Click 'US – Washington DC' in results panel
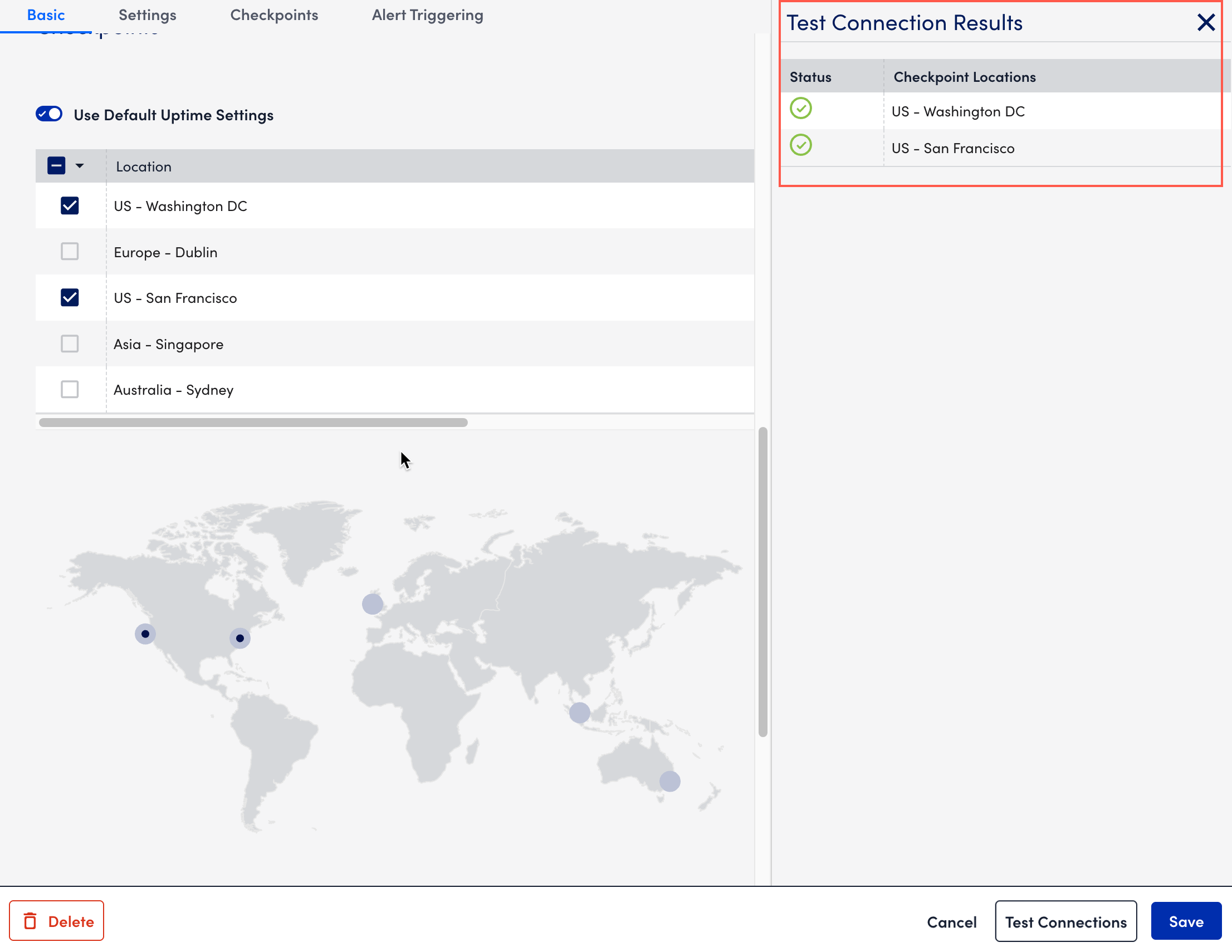 pyautogui.click(x=958, y=111)
